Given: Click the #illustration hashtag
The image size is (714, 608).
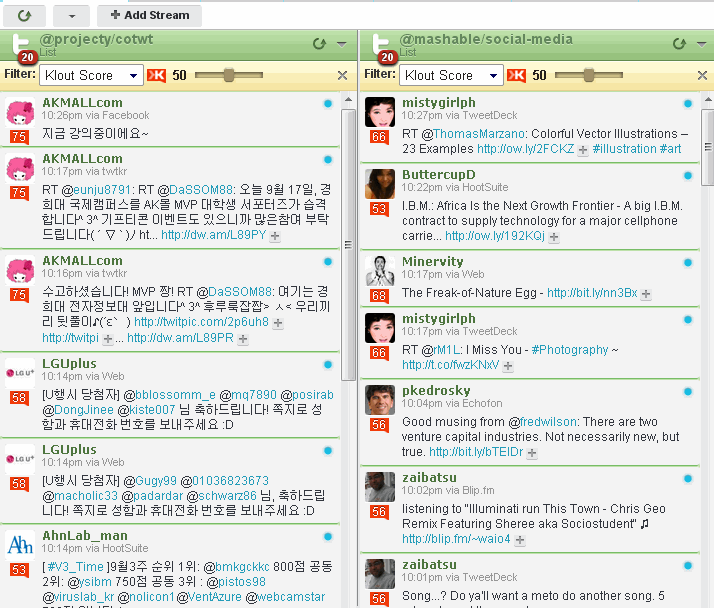Looking at the screenshot, I should click(625, 148).
